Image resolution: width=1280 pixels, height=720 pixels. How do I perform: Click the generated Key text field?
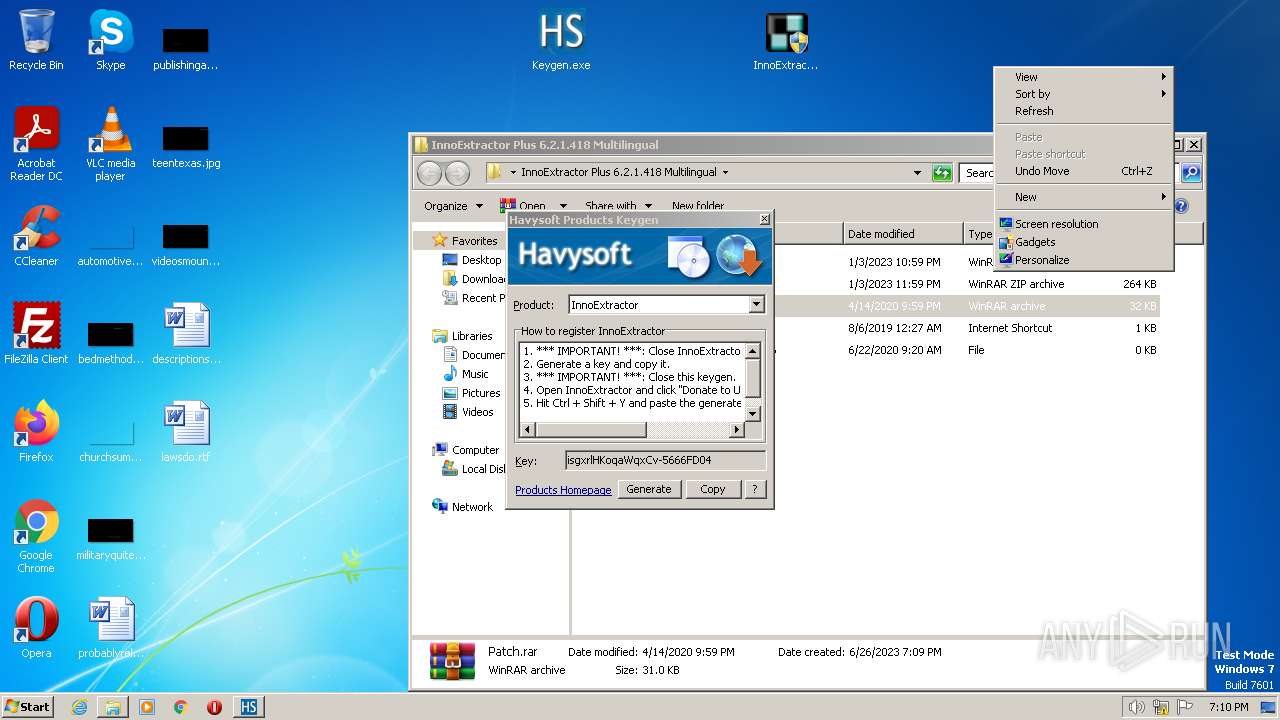tap(665, 461)
